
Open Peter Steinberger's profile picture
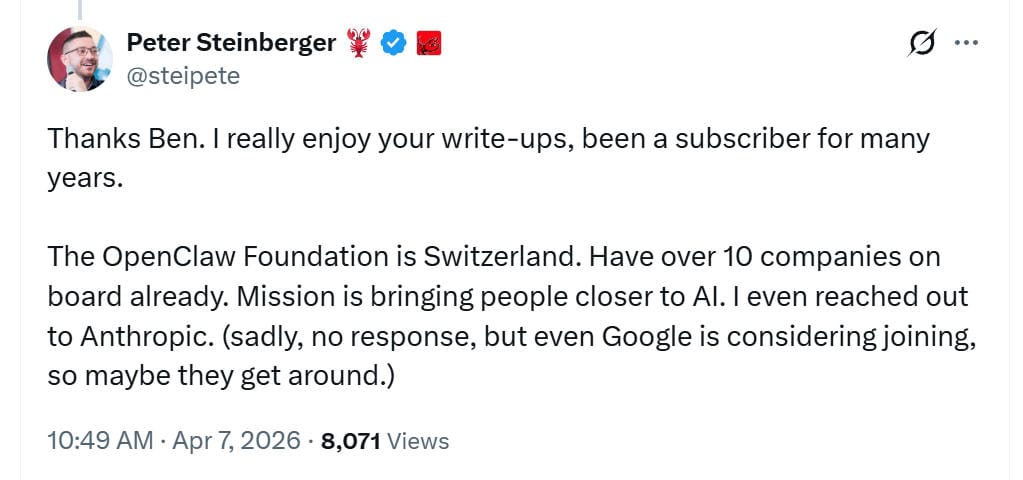coord(80,59)
